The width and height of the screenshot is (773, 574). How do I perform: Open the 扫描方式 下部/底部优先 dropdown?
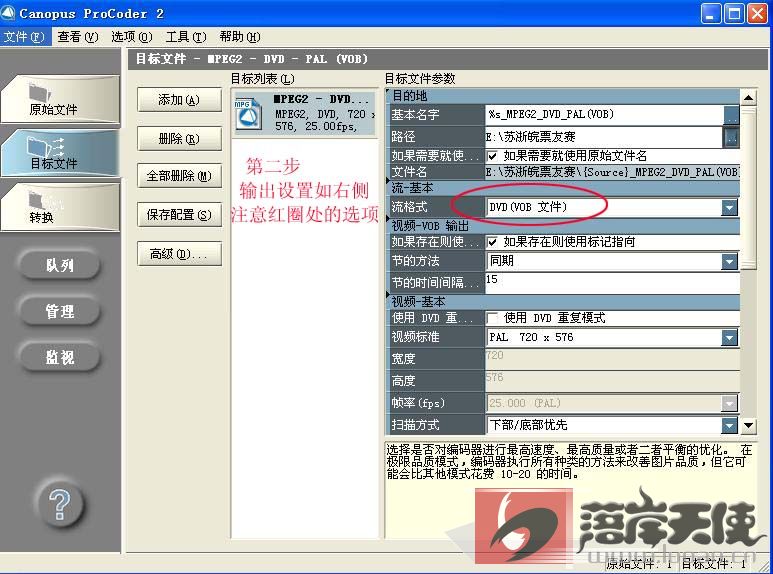730,425
